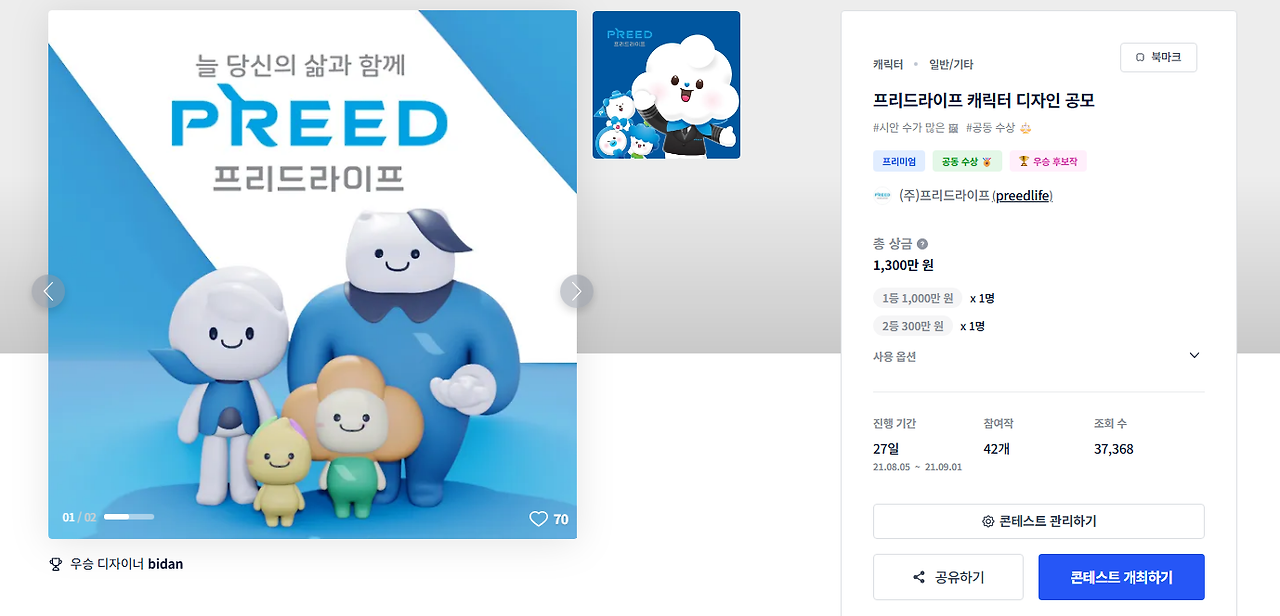Go to previous slide with left arrow
This screenshot has width=1280, height=616.
[48, 291]
